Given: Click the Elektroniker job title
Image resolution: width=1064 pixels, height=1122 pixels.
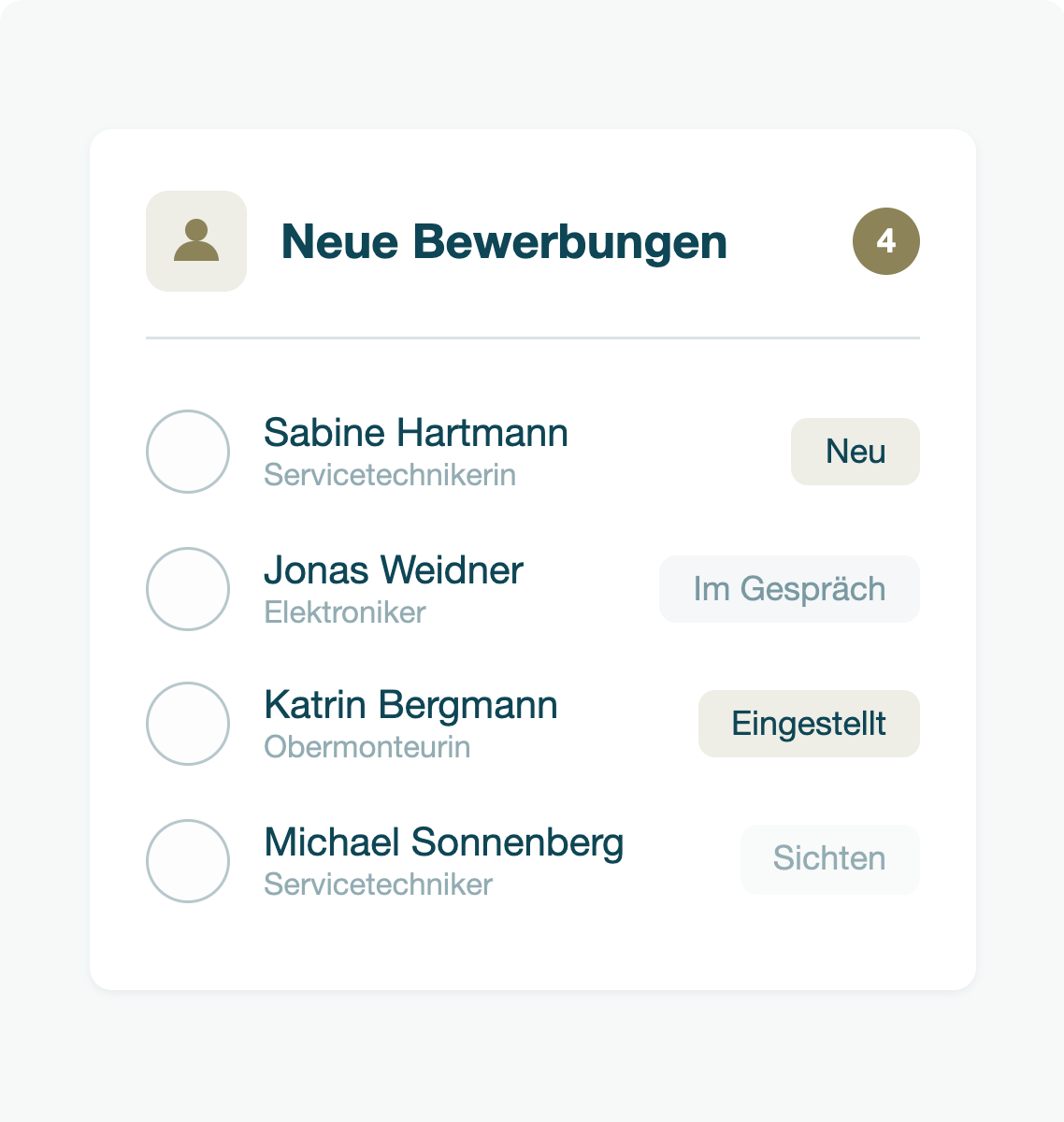Looking at the screenshot, I should (345, 612).
